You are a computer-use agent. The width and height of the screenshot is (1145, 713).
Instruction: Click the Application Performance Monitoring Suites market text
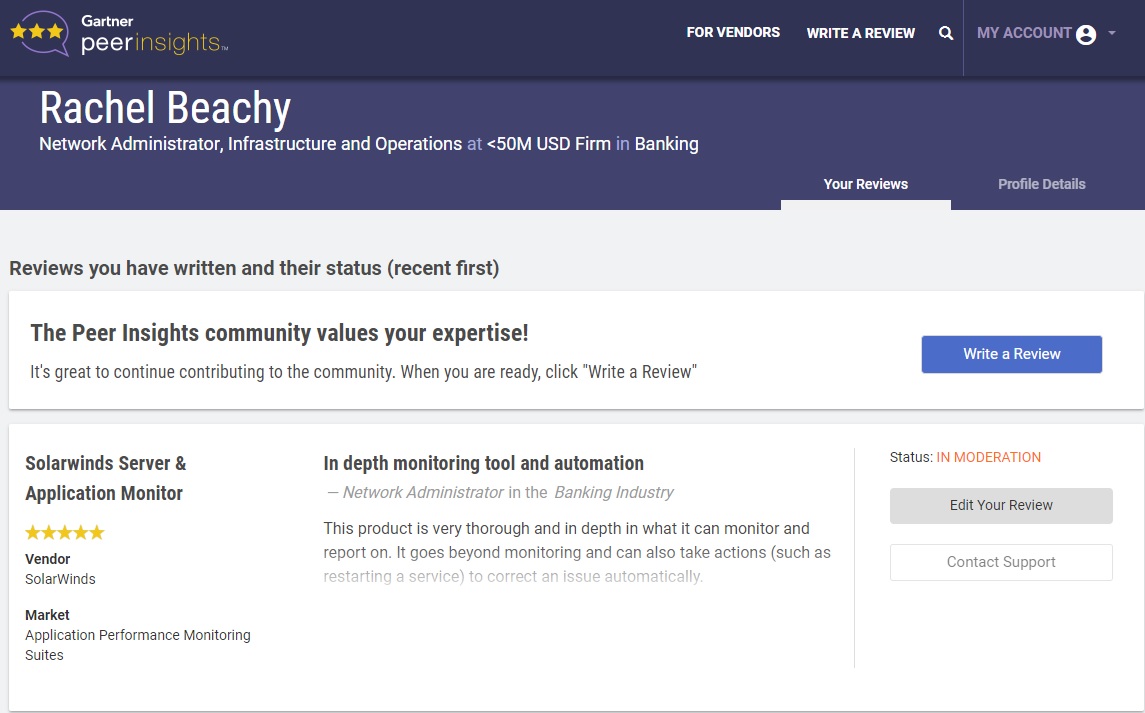(137, 645)
